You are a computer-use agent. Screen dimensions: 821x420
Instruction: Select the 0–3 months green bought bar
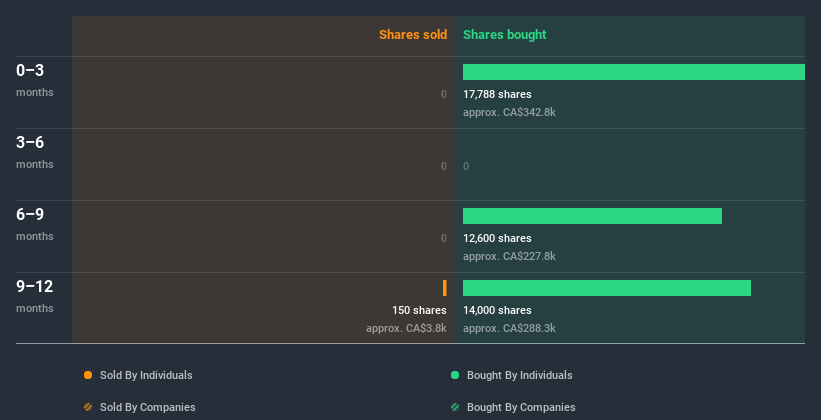(x=634, y=72)
